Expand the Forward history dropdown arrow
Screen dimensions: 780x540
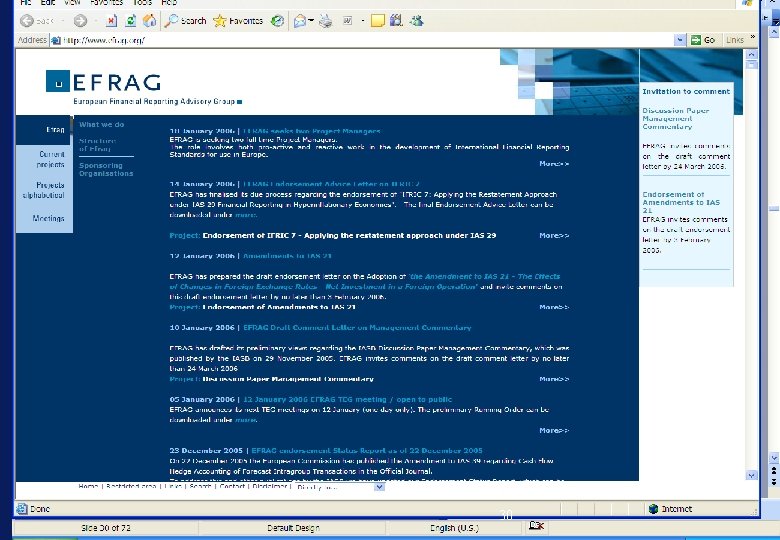point(96,21)
